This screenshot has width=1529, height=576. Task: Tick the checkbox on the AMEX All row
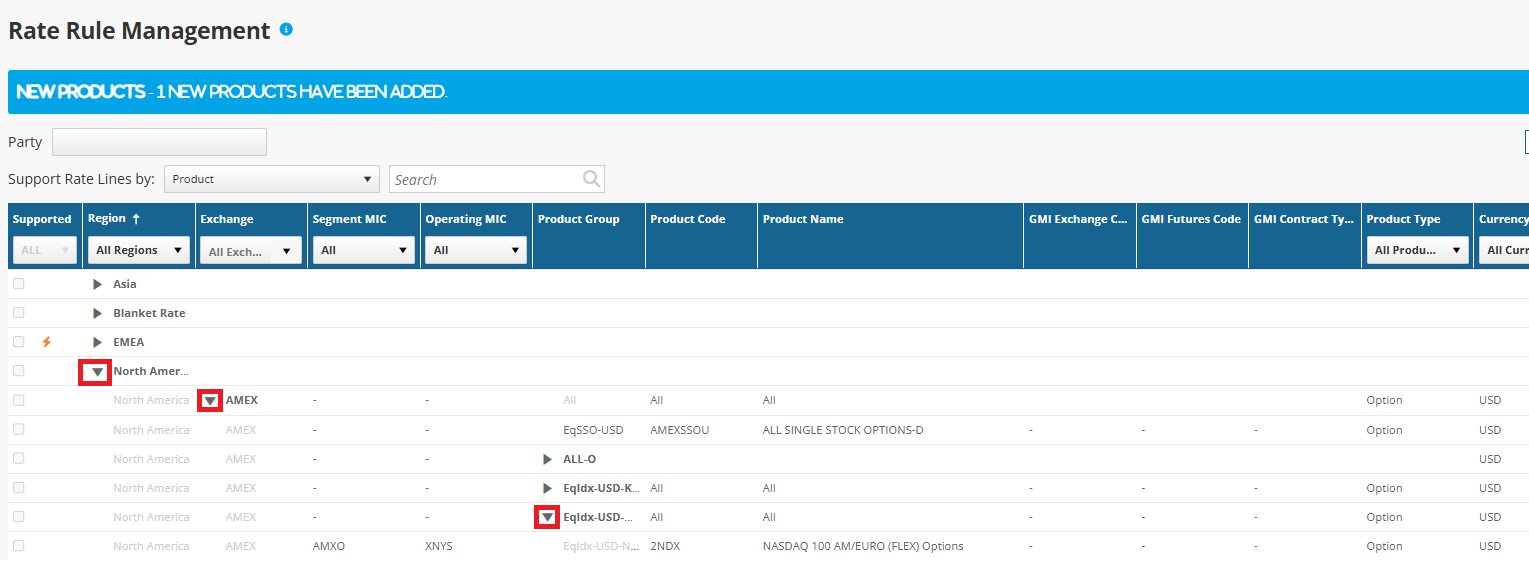pyautogui.click(x=18, y=400)
